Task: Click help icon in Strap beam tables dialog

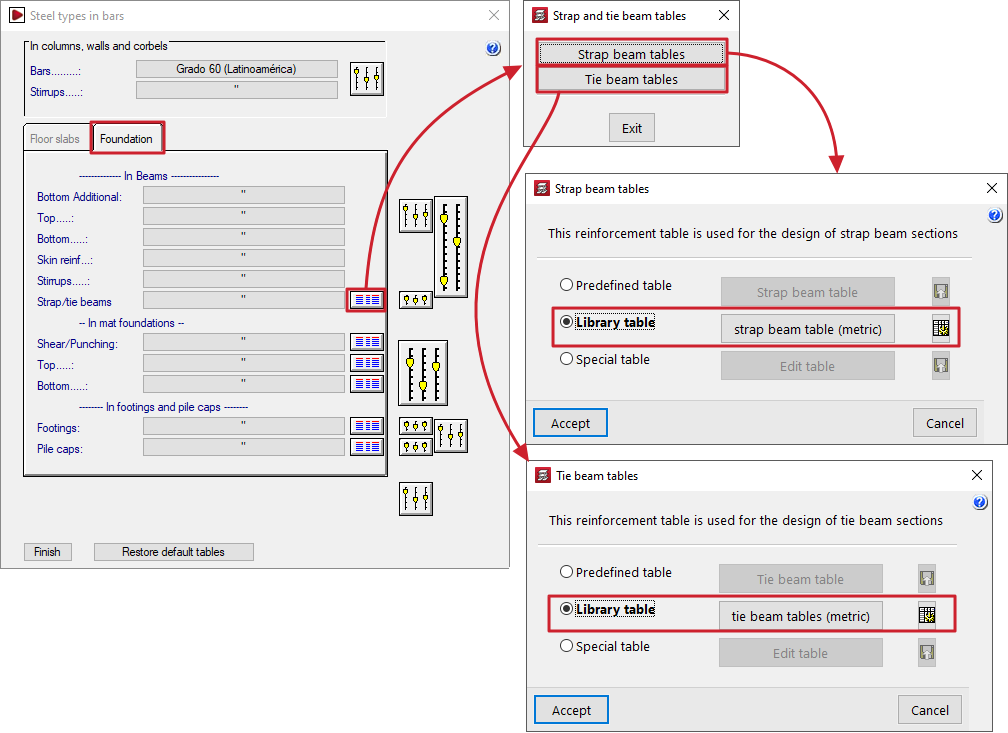Action: 994,216
